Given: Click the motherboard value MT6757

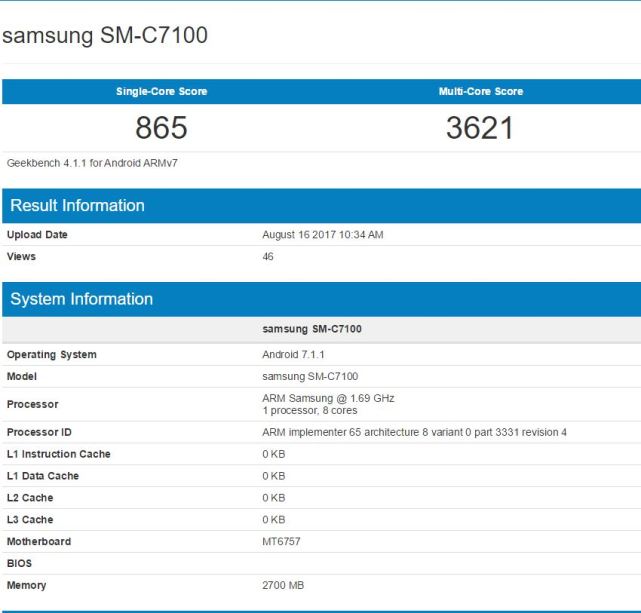Looking at the screenshot, I should [x=281, y=541].
